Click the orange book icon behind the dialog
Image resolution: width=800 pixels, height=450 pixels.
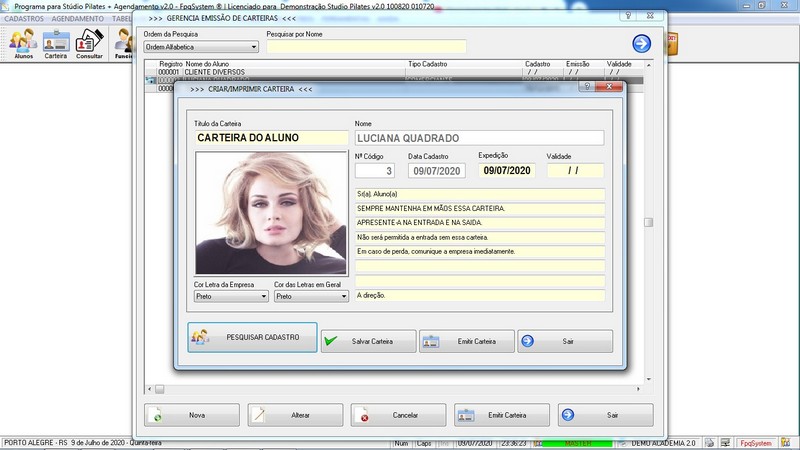[672, 43]
